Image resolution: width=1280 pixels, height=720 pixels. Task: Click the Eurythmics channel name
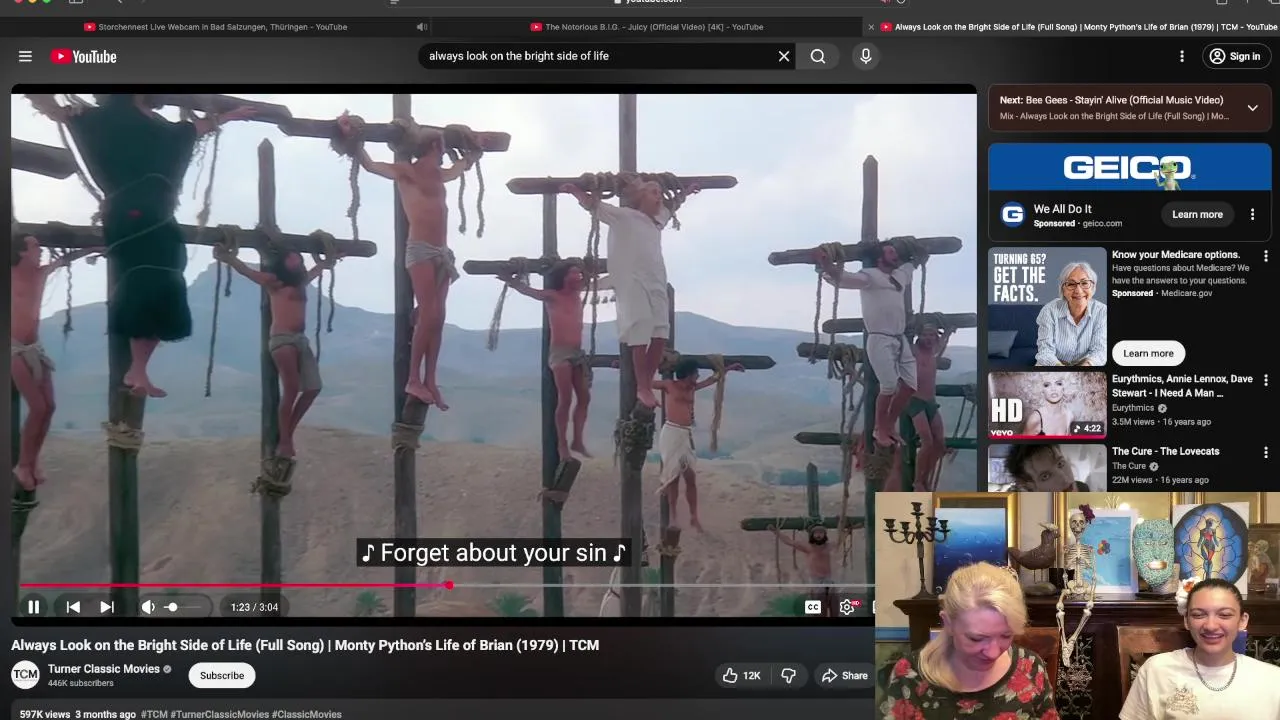pyautogui.click(x=1133, y=408)
